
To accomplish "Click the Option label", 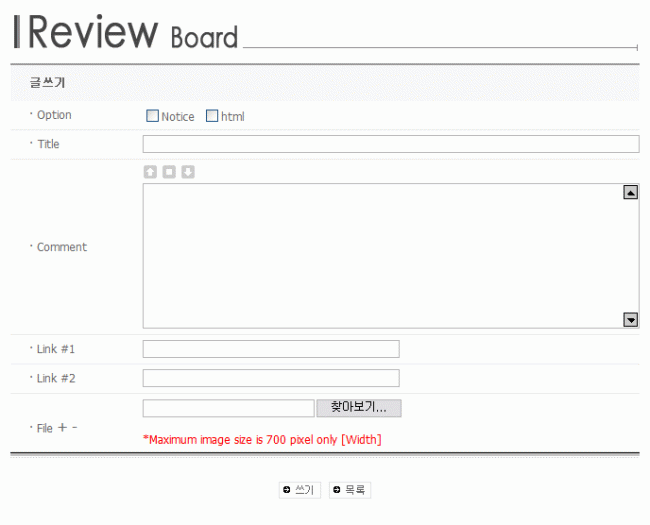I will pos(54,115).
